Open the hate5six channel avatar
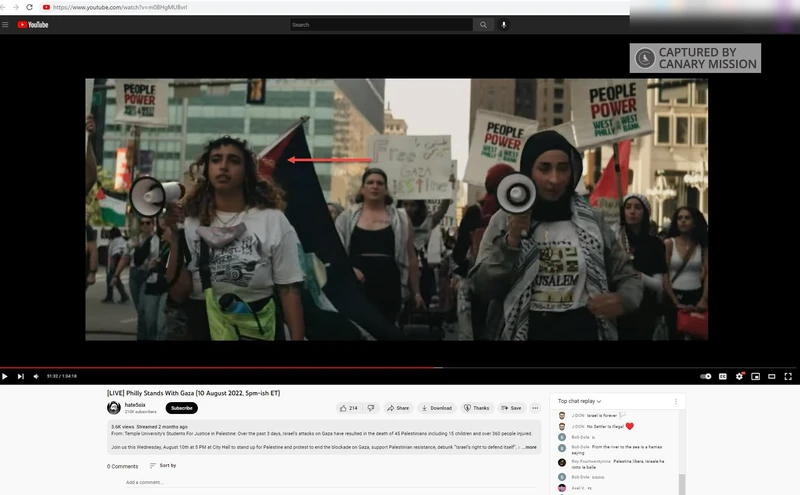Screen dimensions: 800x495 114,408
